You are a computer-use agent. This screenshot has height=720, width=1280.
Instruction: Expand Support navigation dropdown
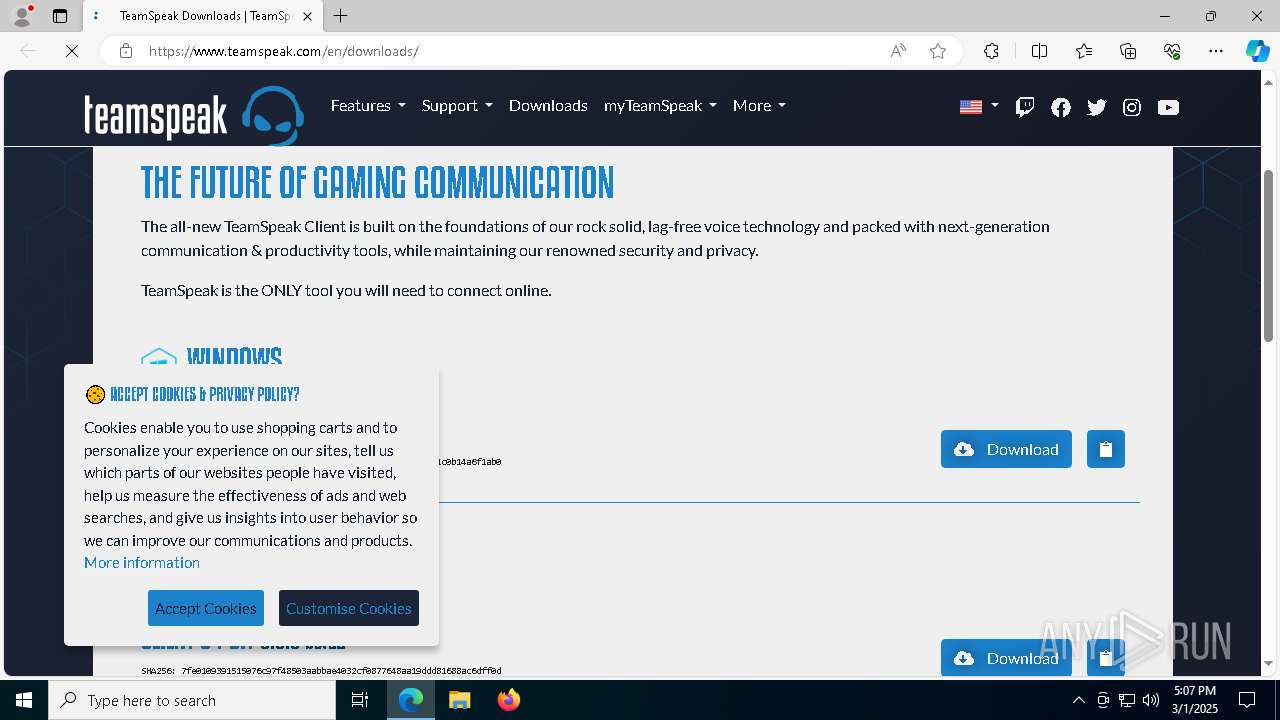coord(457,106)
